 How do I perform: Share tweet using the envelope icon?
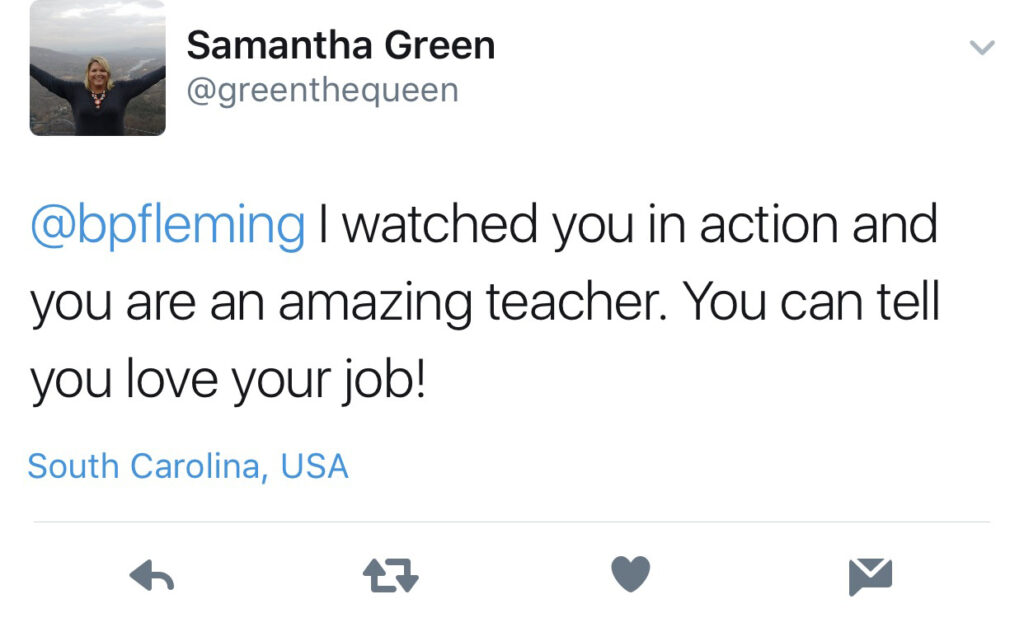870,576
